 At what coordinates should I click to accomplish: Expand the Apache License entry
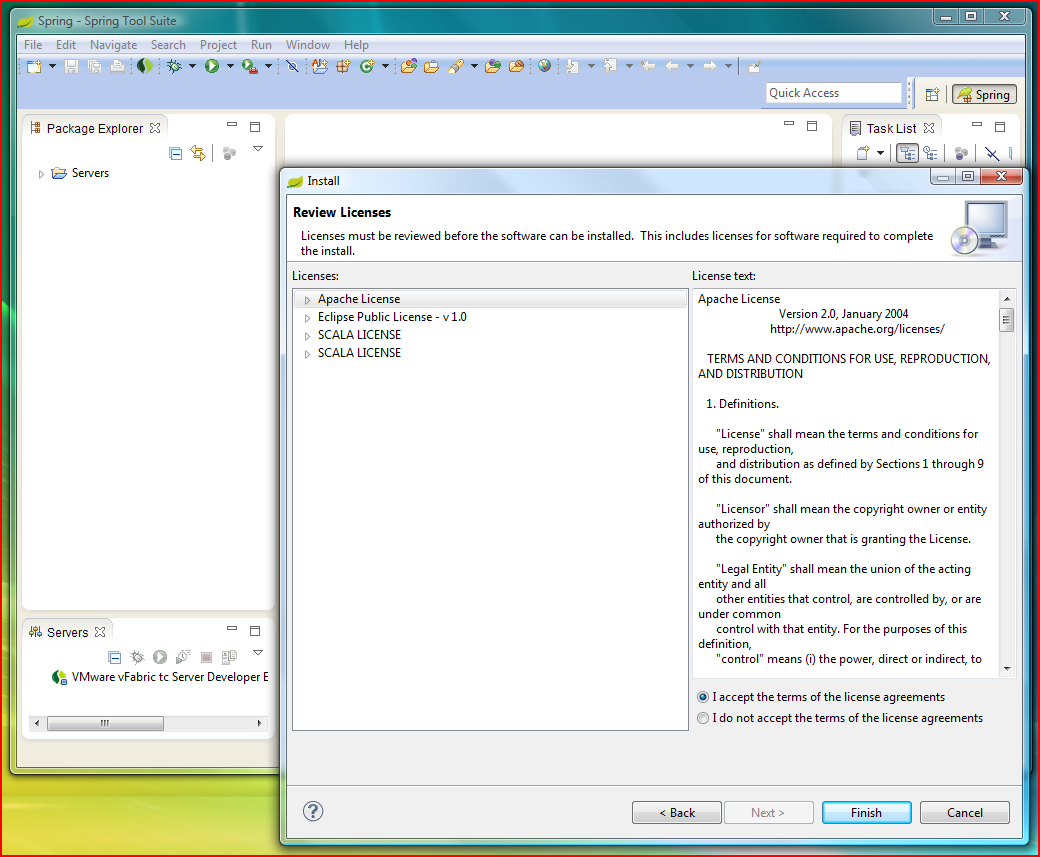click(x=306, y=298)
